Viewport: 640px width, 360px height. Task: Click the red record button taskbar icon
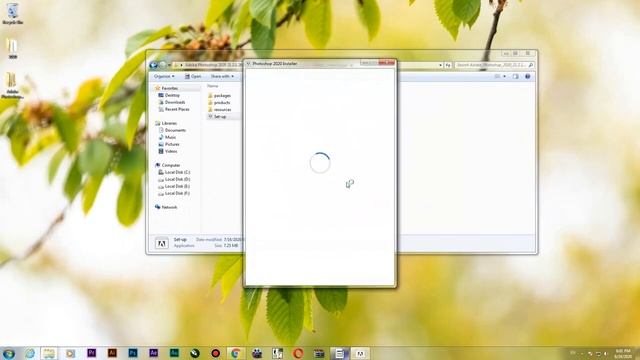[216, 353]
